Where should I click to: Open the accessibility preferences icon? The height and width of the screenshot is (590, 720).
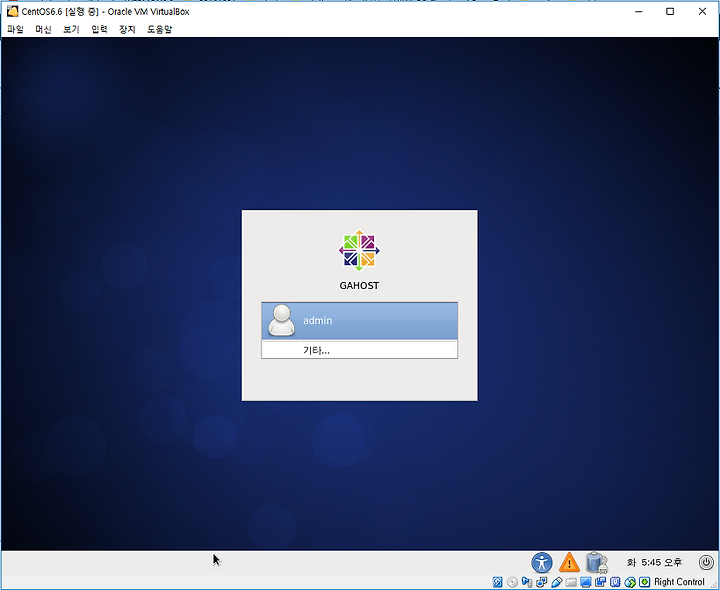(542, 562)
